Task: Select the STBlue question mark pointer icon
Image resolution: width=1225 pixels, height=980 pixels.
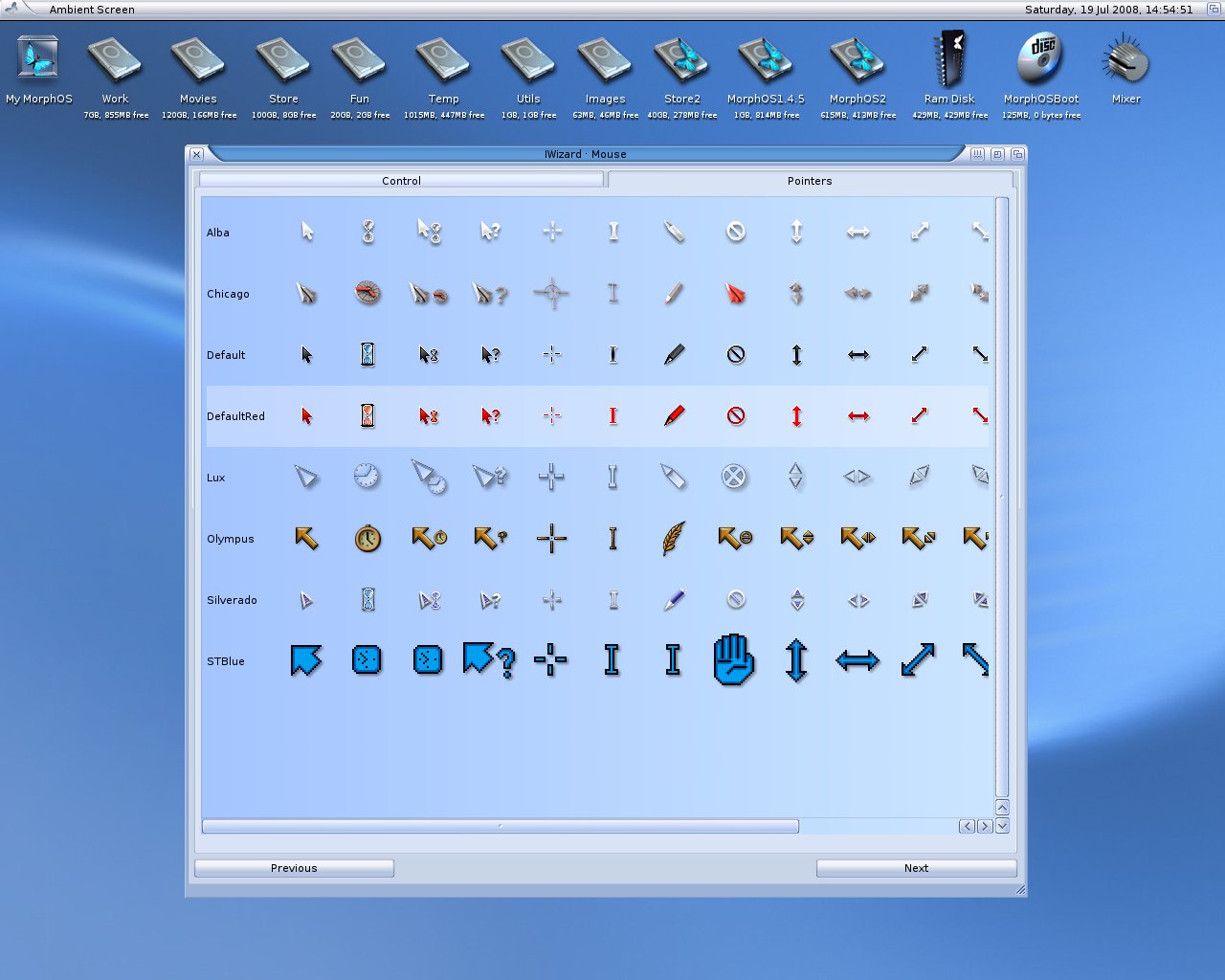Action: [487, 659]
